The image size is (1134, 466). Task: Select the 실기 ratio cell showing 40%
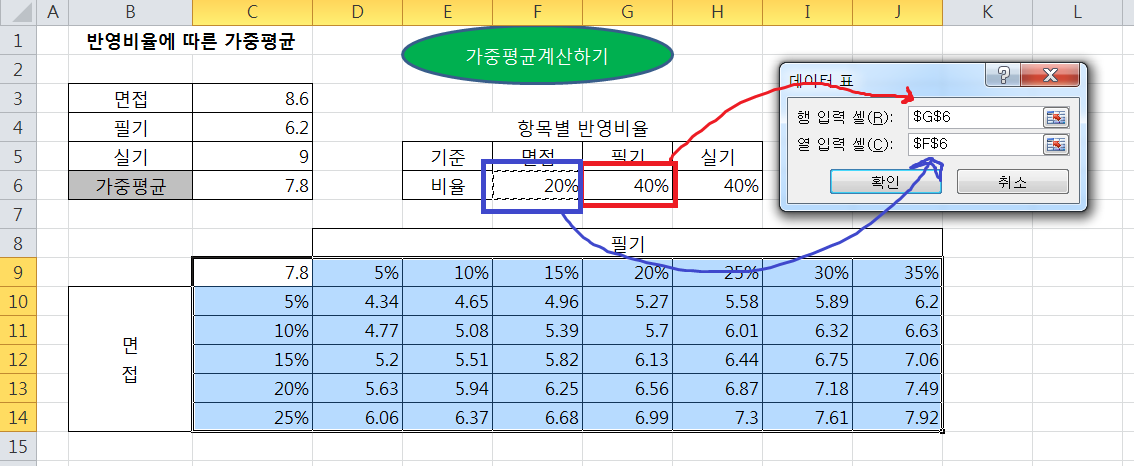[717, 186]
